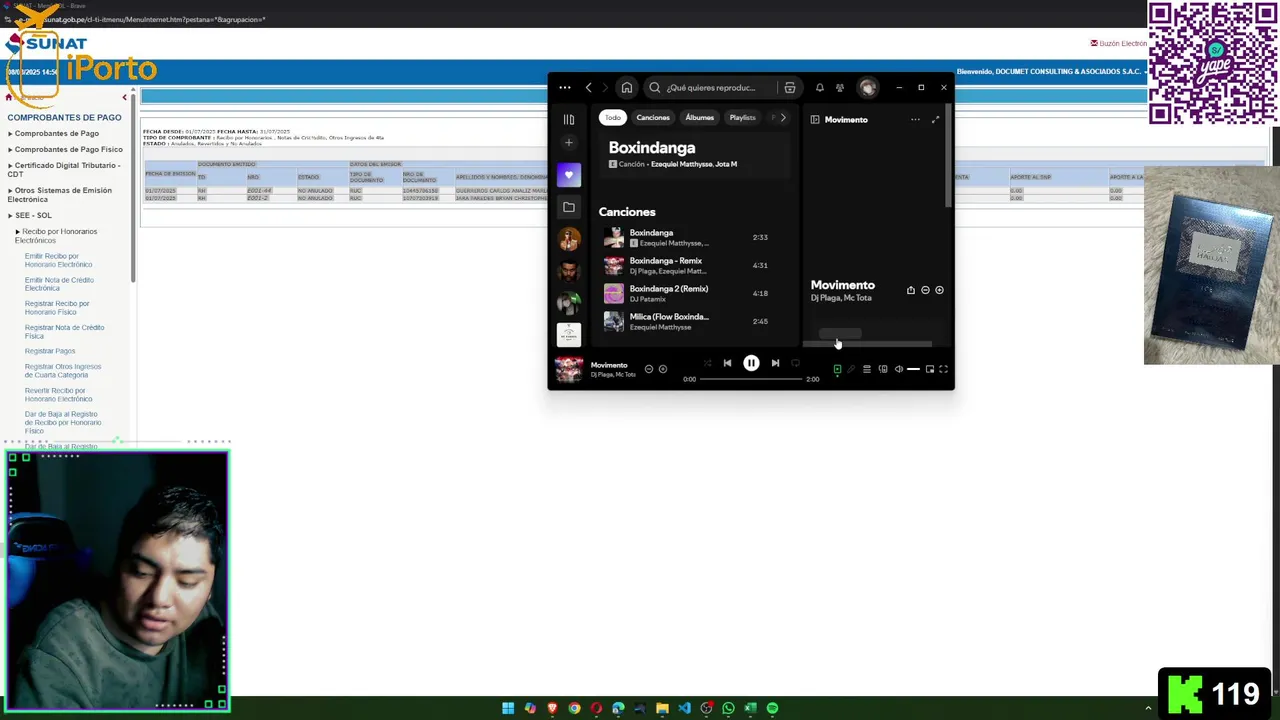Open Registrar Pagos link
Image resolution: width=1280 pixels, height=720 pixels.
click(50, 351)
